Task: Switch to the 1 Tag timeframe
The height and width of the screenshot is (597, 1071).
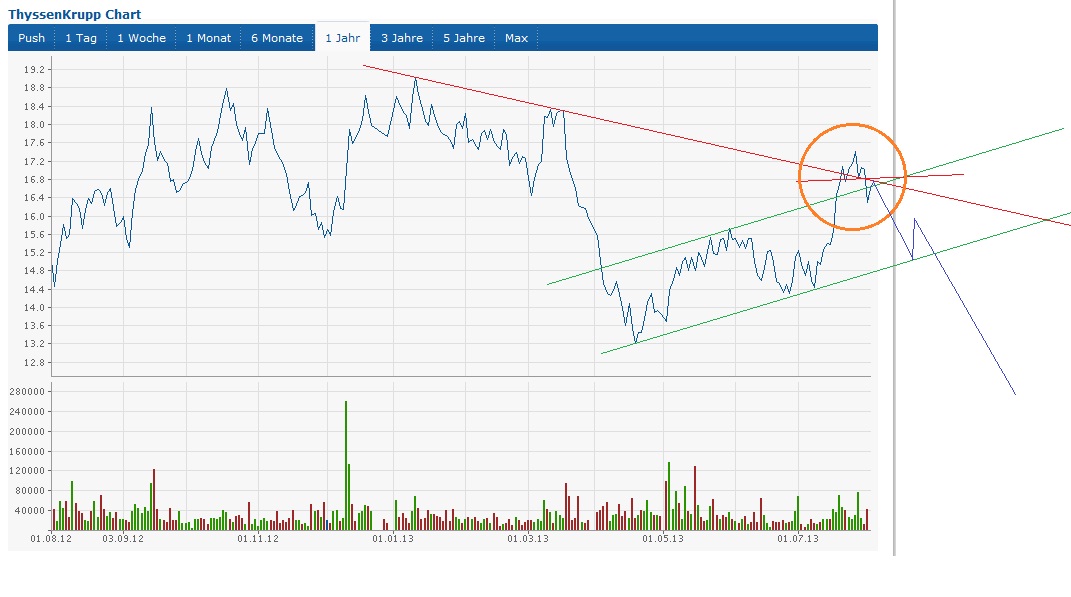Action: click(x=81, y=38)
